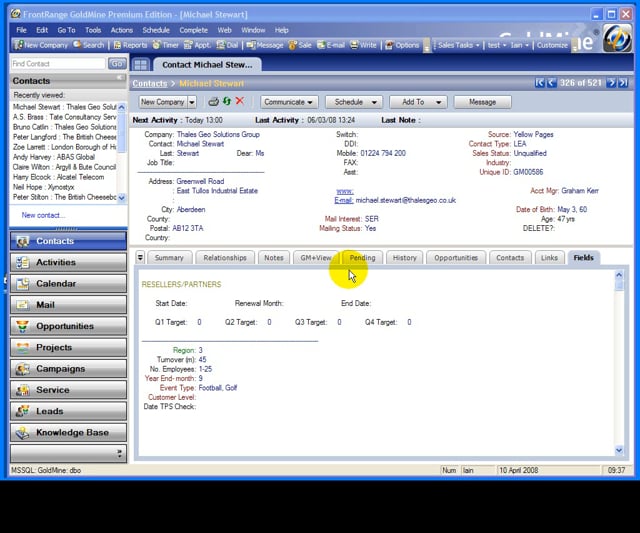Switch to the Relationships tab
Viewport: 640px width, 533px height.
[225, 258]
